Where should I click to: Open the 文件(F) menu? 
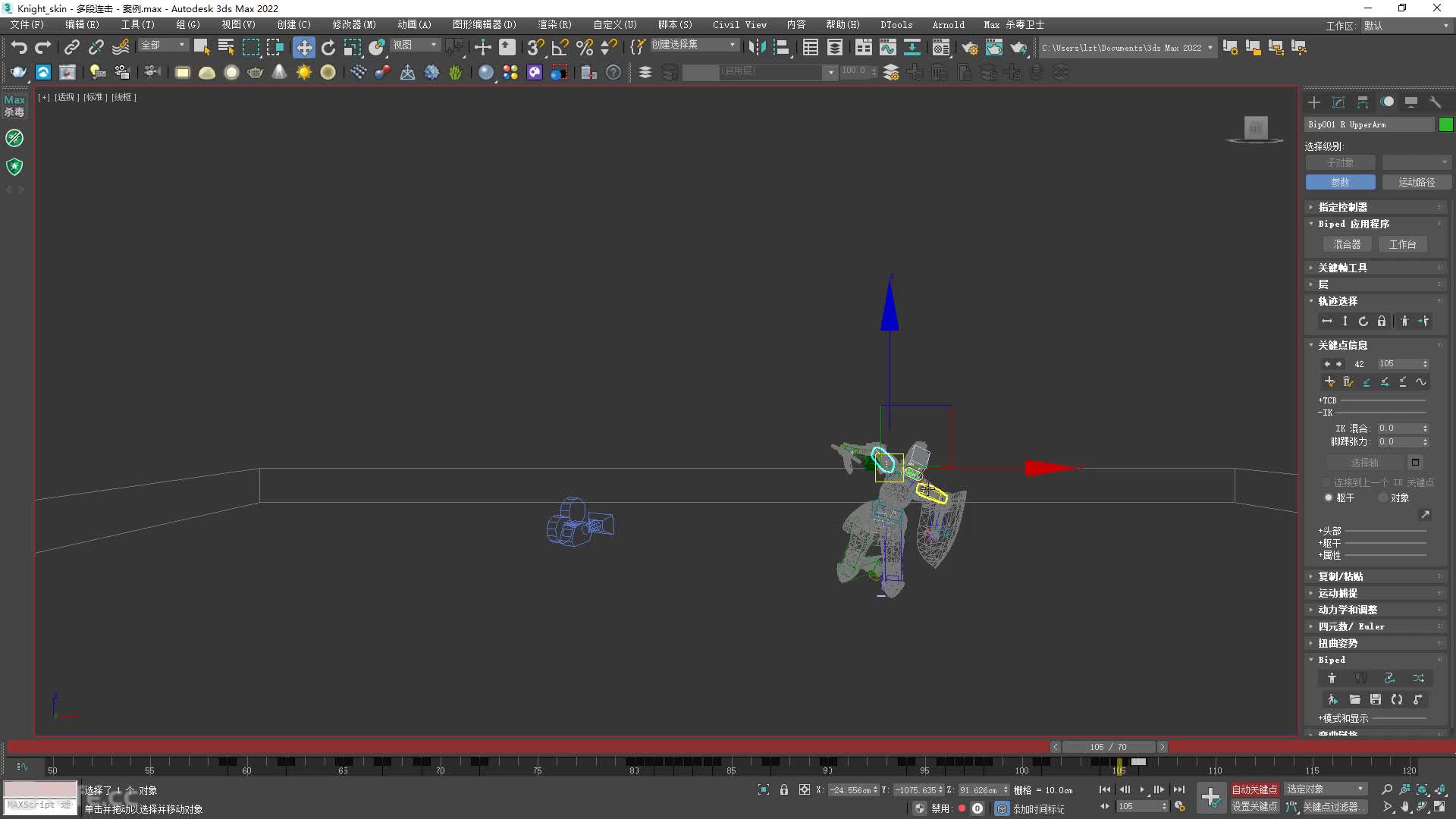27,25
